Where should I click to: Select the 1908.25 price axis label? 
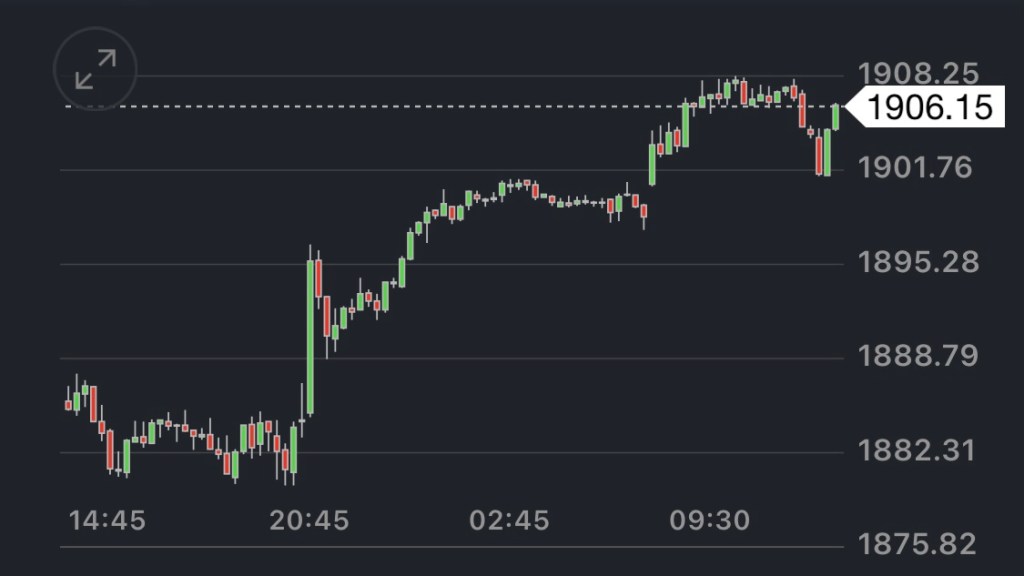pyautogui.click(x=915, y=73)
